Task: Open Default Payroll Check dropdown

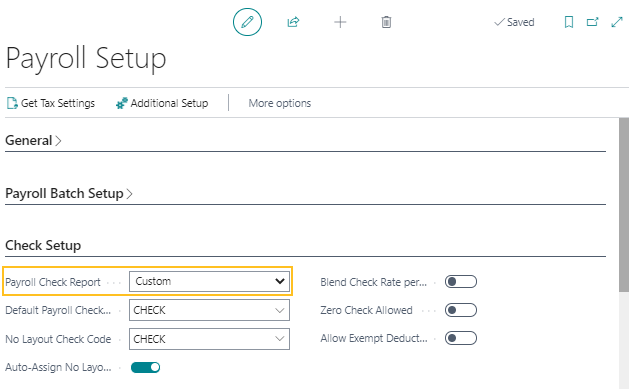Action: coord(209,310)
